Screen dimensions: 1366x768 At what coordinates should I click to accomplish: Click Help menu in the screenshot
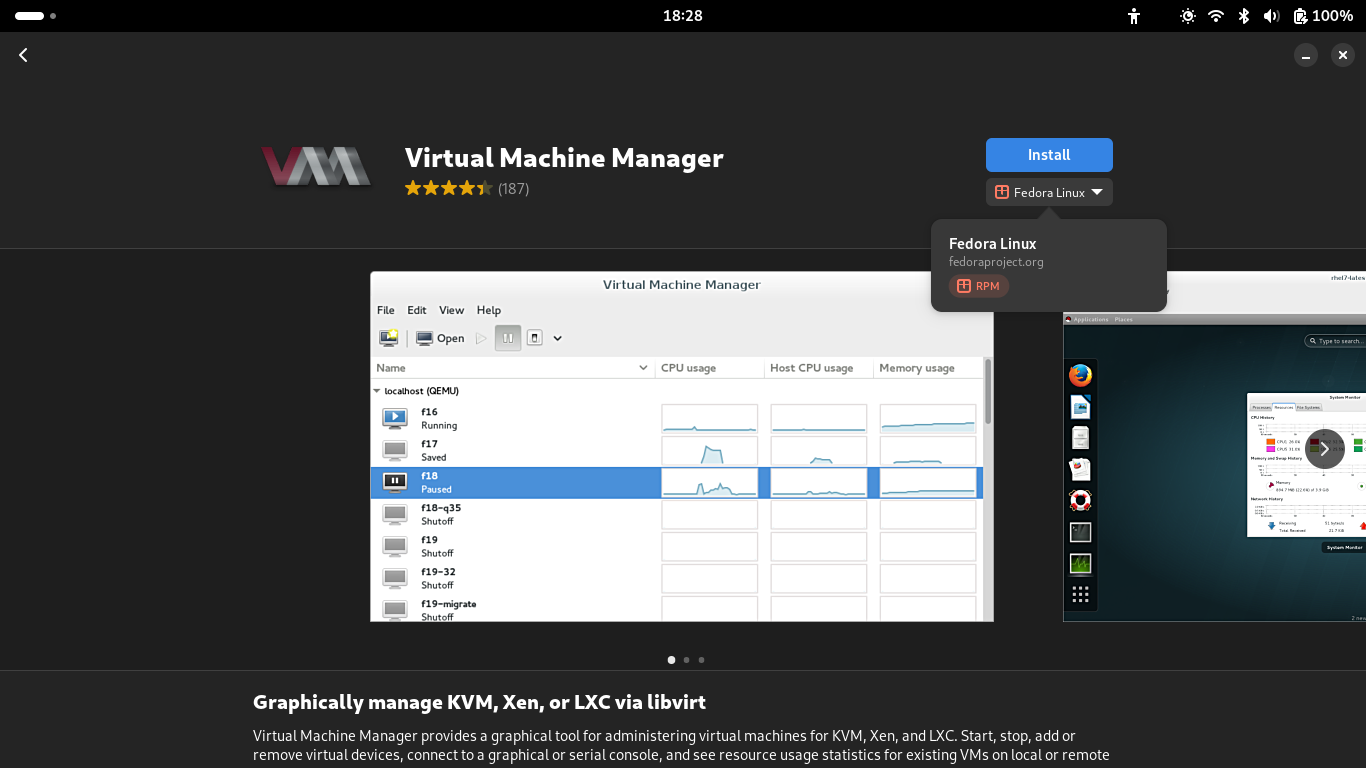[489, 310]
